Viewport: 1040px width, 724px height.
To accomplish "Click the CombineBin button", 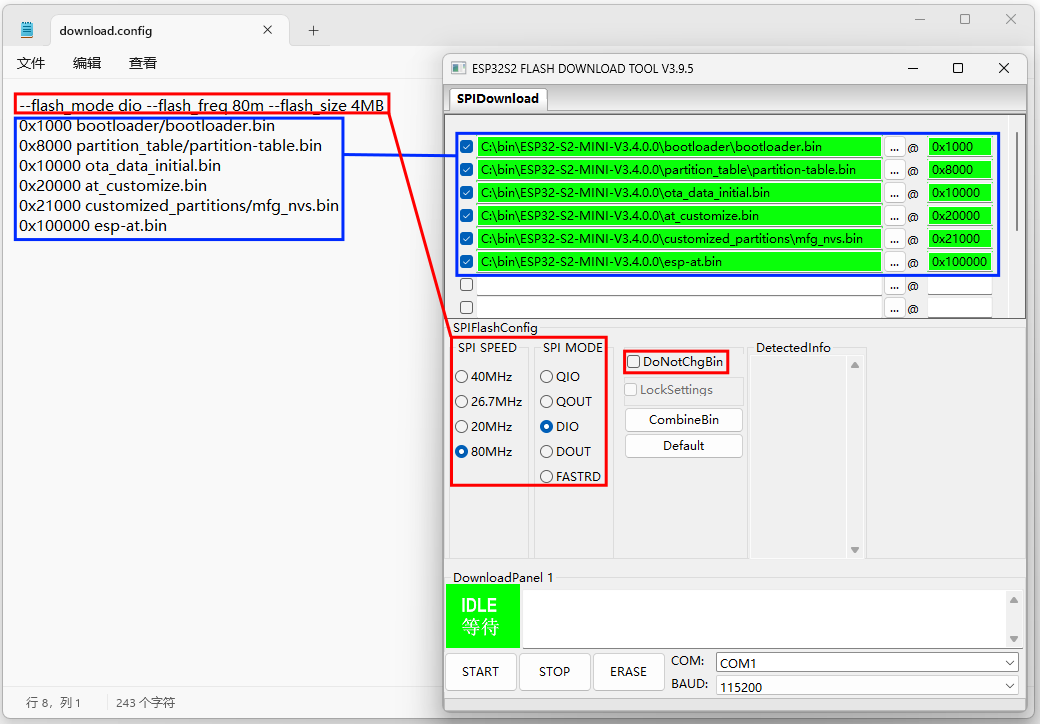I will pos(683,420).
